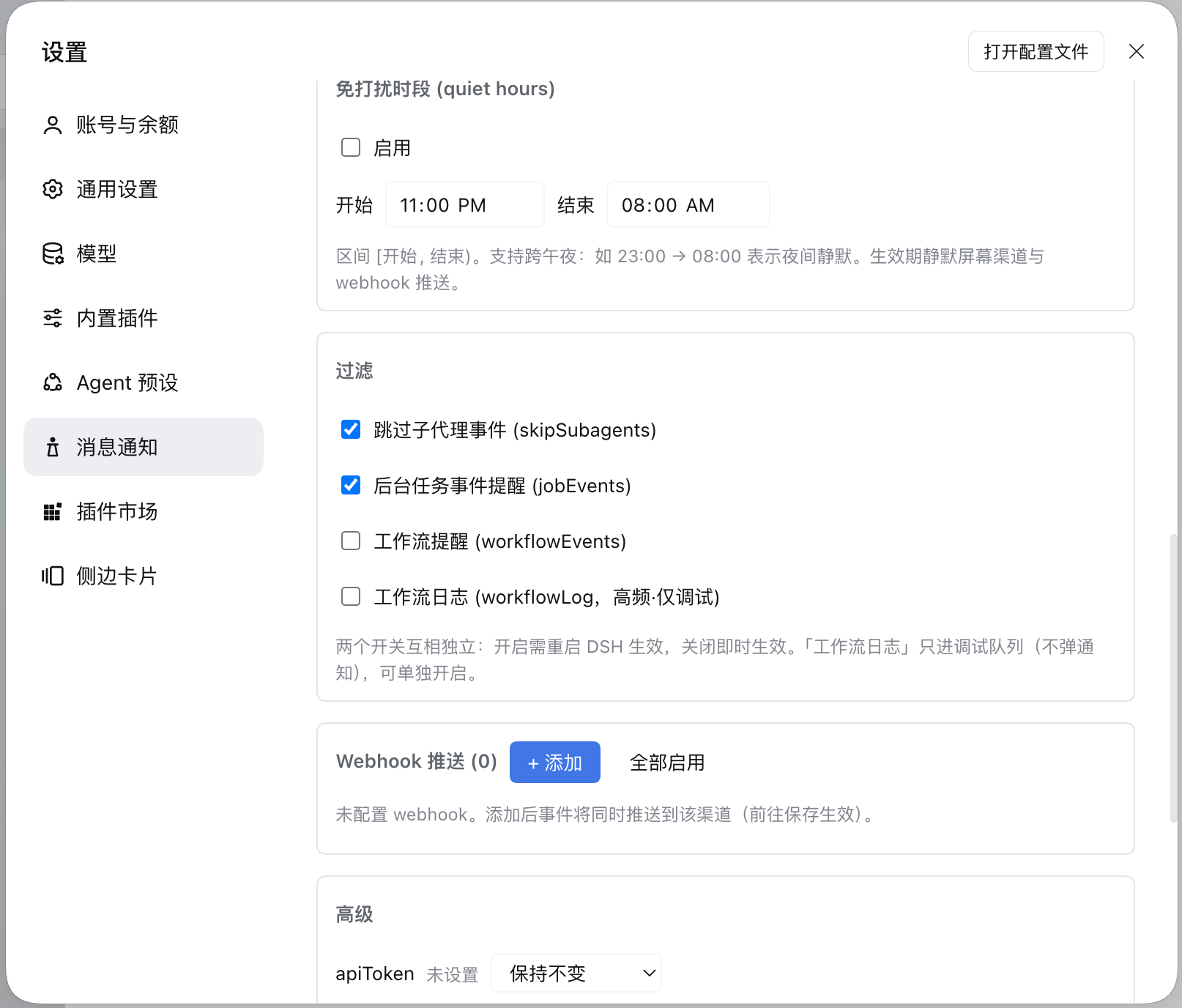
Task: Click the 免打扰时段 (quiet hours) heading
Action: pos(445,89)
